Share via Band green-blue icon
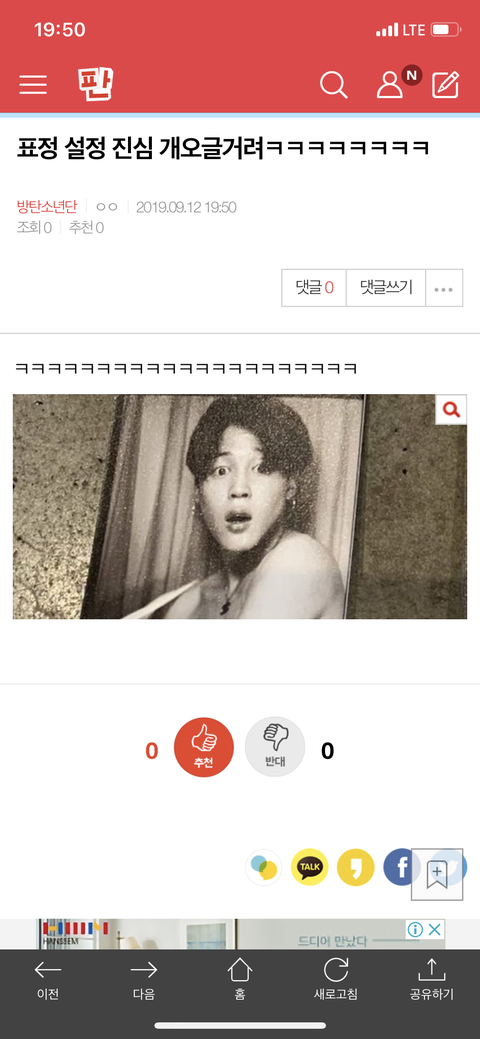 click(264, 867)
